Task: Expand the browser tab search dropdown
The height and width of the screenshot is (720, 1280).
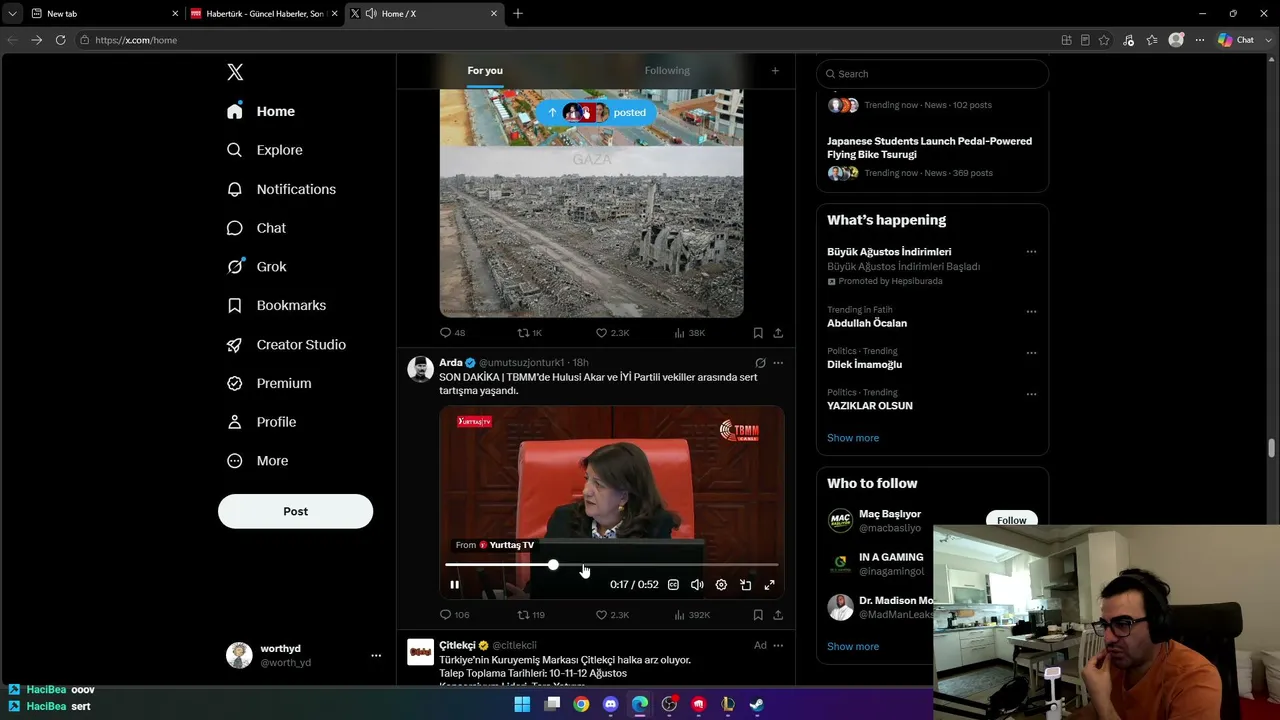Action: [12, 13]
